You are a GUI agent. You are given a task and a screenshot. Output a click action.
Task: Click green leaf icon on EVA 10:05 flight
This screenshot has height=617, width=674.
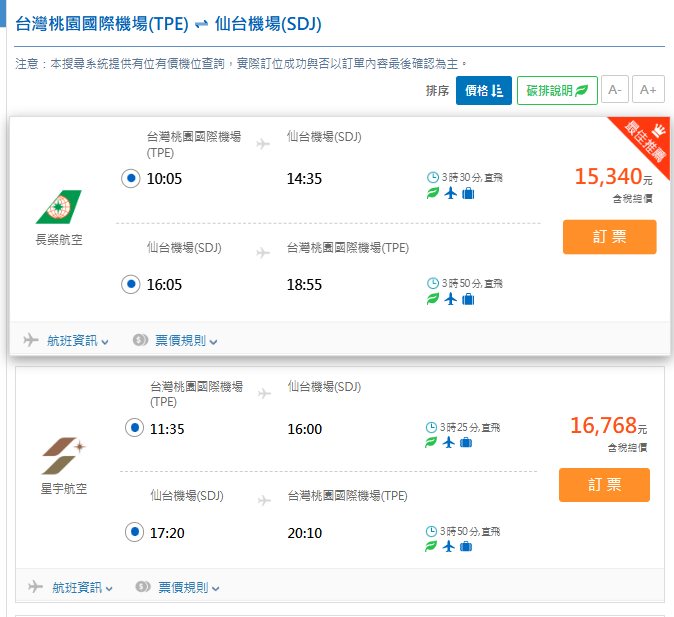pyautogui.click(x=432, y=193)
